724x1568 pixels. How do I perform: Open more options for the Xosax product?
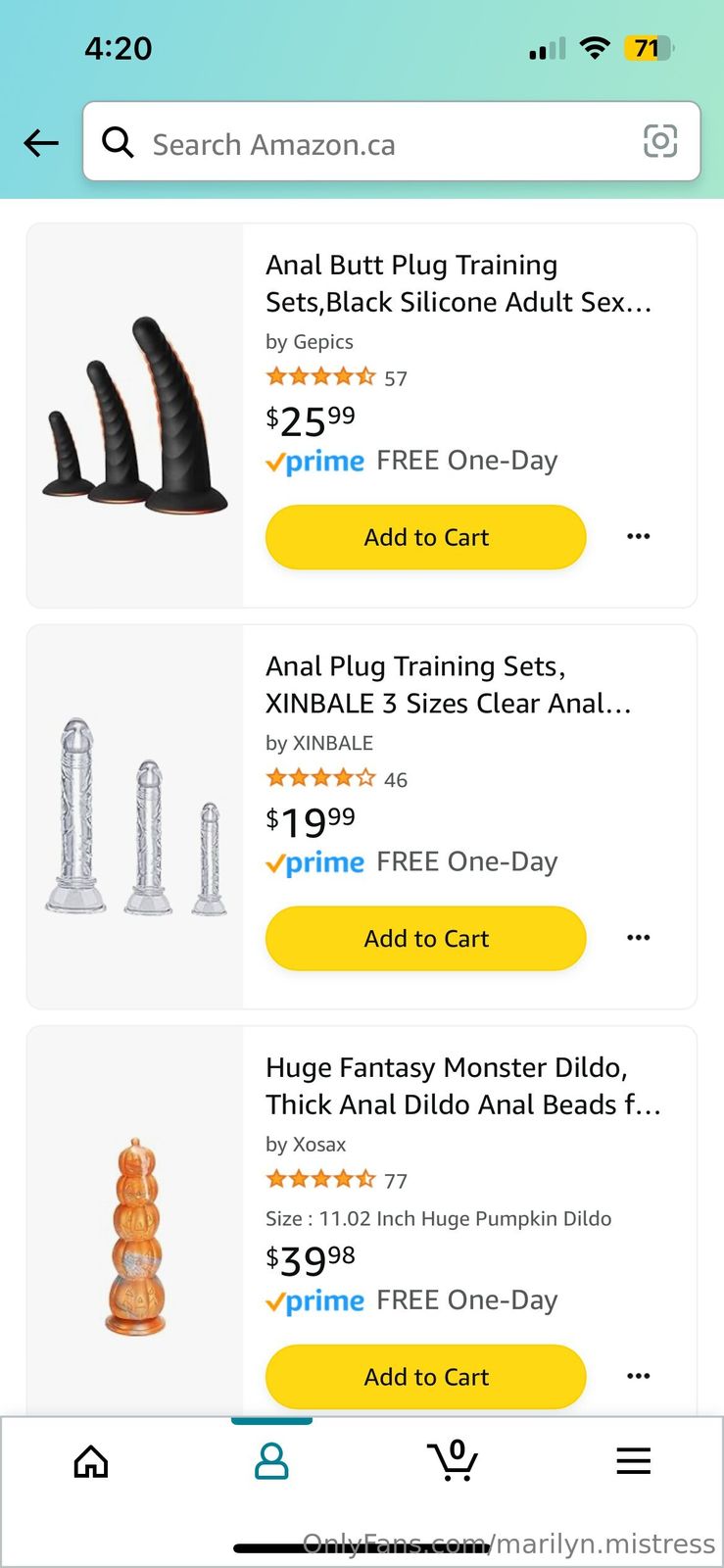(638, 1376)
